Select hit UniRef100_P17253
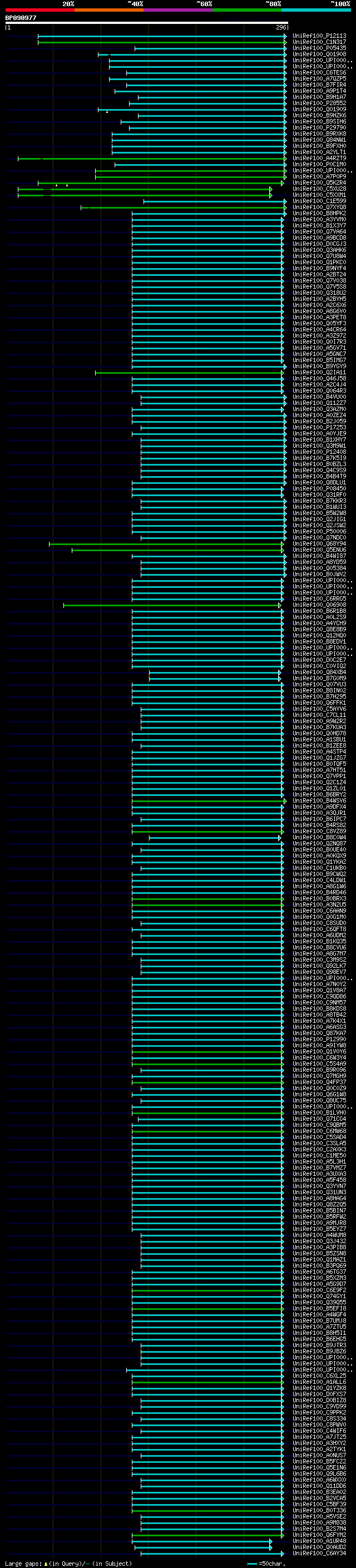Screen dimensions: 356x1568 [319, 427]
